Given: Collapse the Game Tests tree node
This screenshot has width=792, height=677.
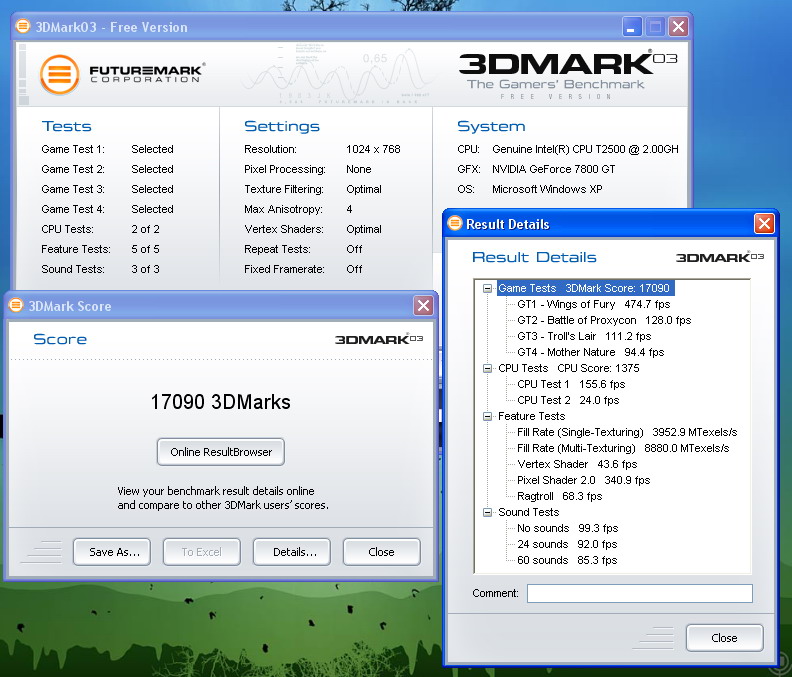Looking at the screenshot, I should [x=487, y=288].
